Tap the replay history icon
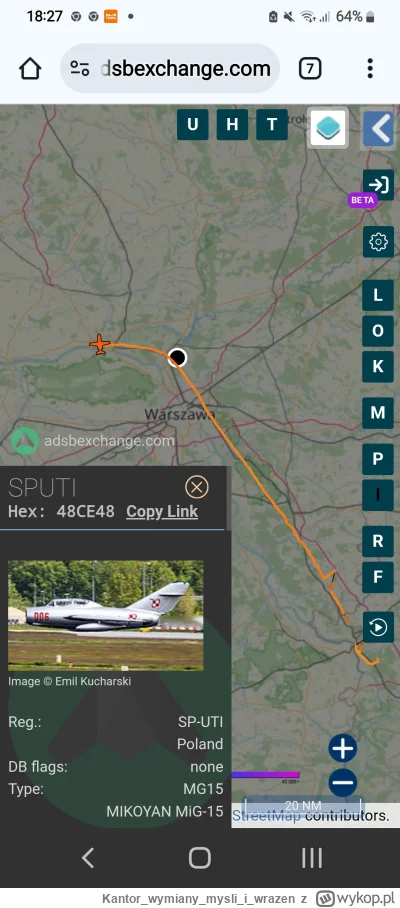Viewport: 400px width, 908px height. click(x=378, y=627)
